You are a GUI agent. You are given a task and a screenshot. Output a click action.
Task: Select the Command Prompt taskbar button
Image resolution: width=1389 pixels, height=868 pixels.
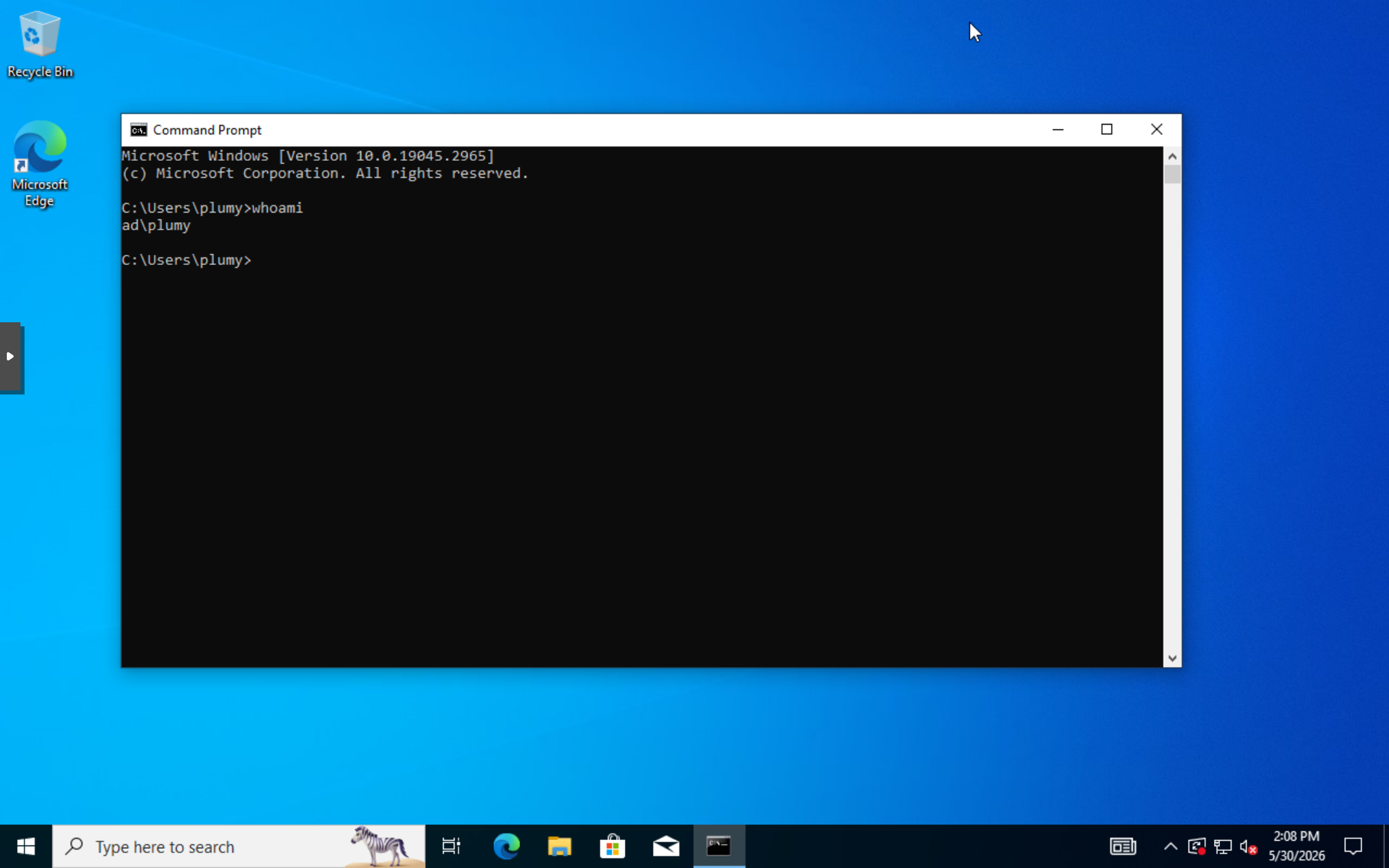pos(719,846)
